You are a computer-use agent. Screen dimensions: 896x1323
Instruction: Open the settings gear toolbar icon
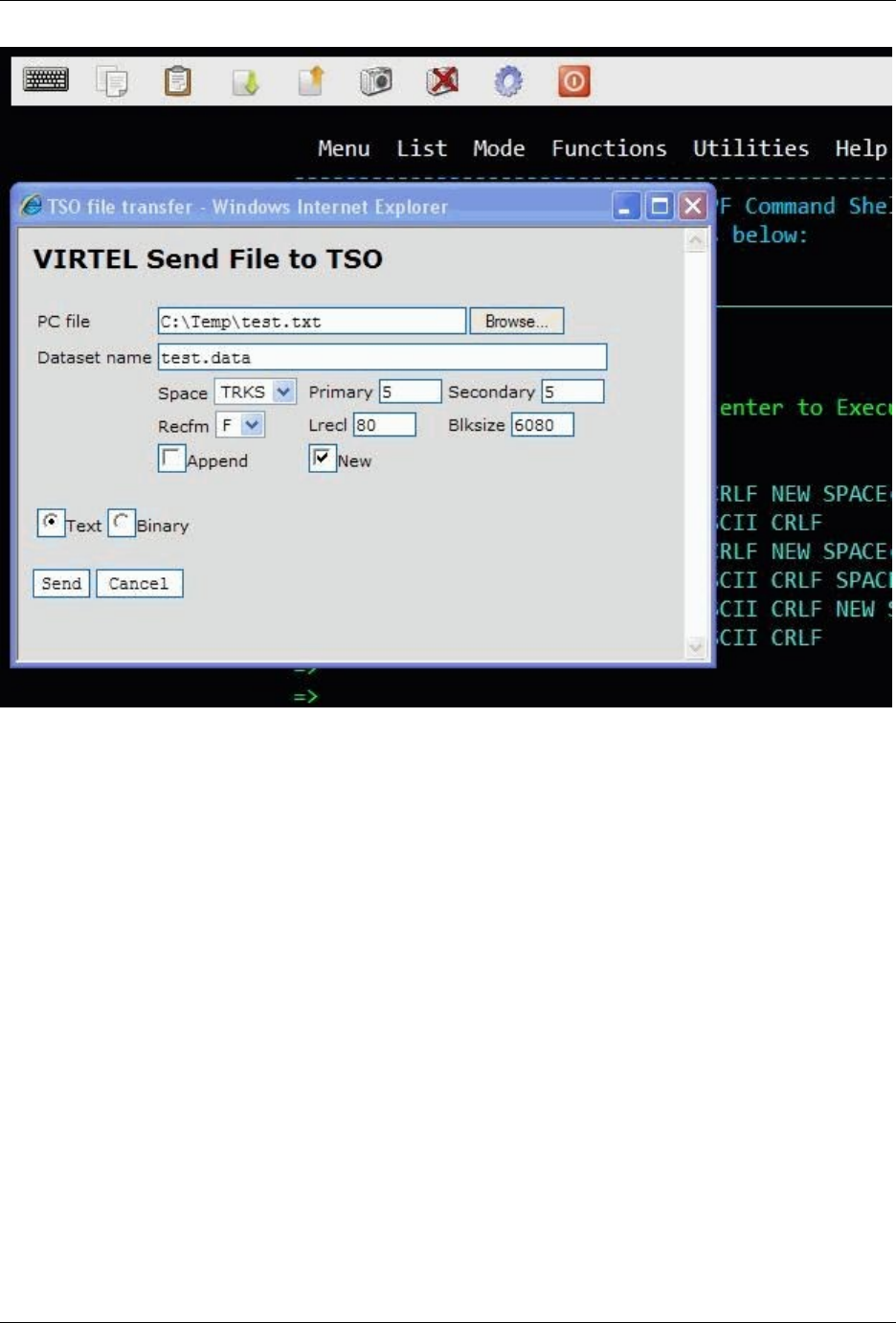point(508,81)
